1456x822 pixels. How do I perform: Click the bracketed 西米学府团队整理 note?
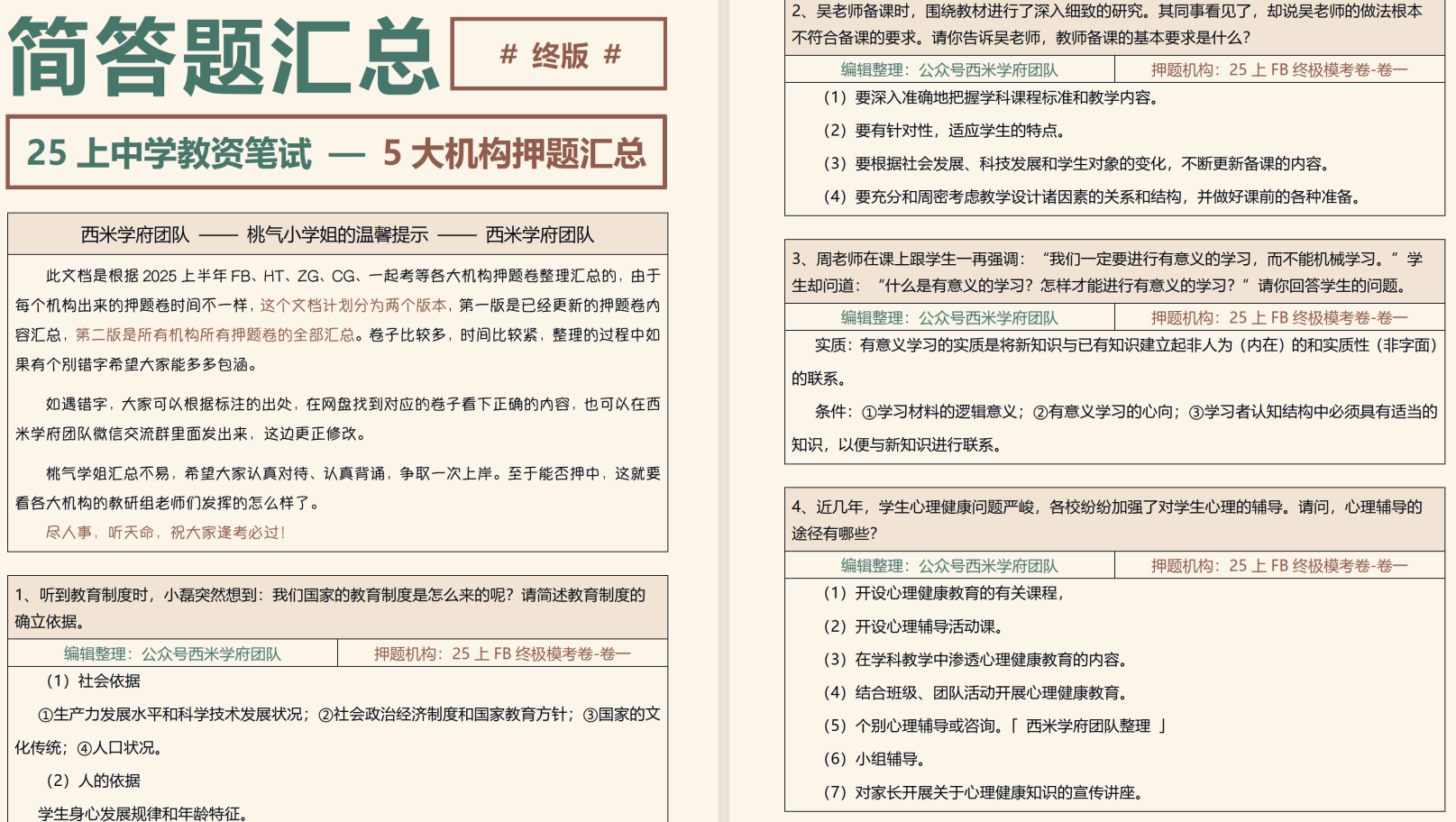[1088, 726]
